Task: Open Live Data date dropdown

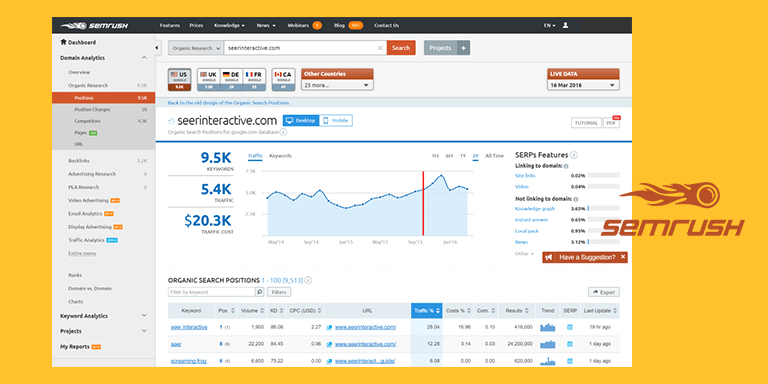Action: [x=583, y=85]
